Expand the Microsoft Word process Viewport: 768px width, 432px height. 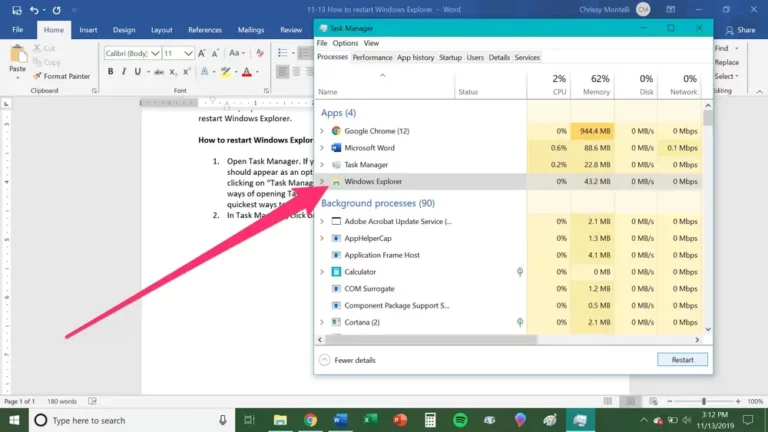(x=322, y=147)
